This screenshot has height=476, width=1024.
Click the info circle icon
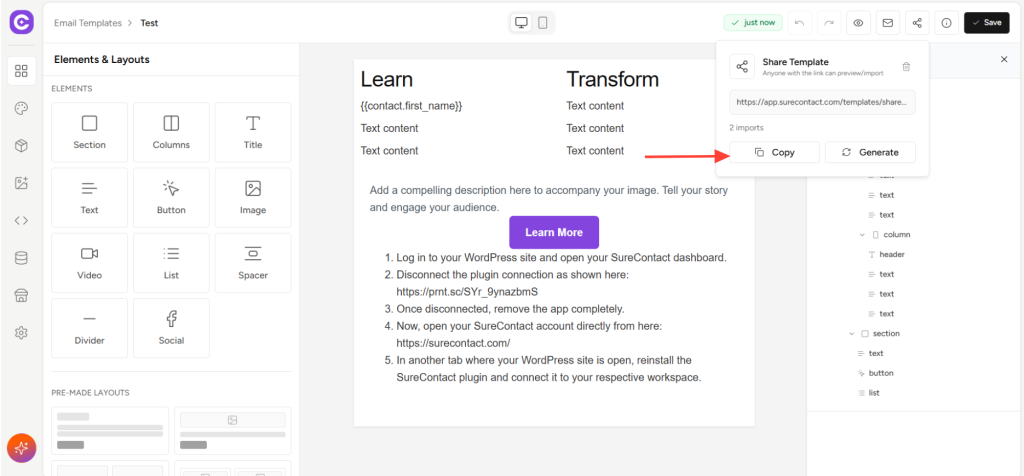click(x=946, y=22)
